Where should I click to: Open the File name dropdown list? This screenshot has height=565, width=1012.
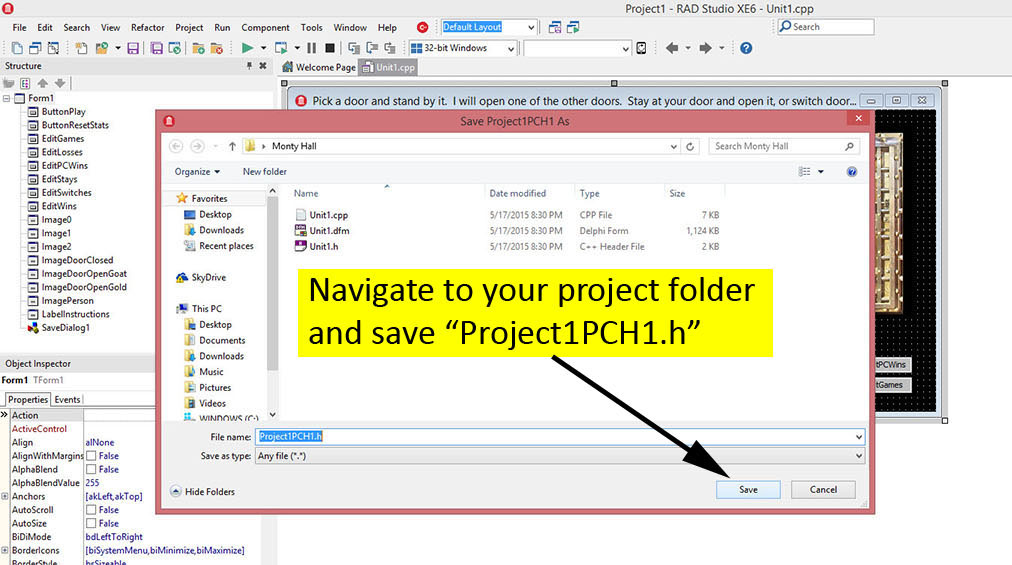858,437
